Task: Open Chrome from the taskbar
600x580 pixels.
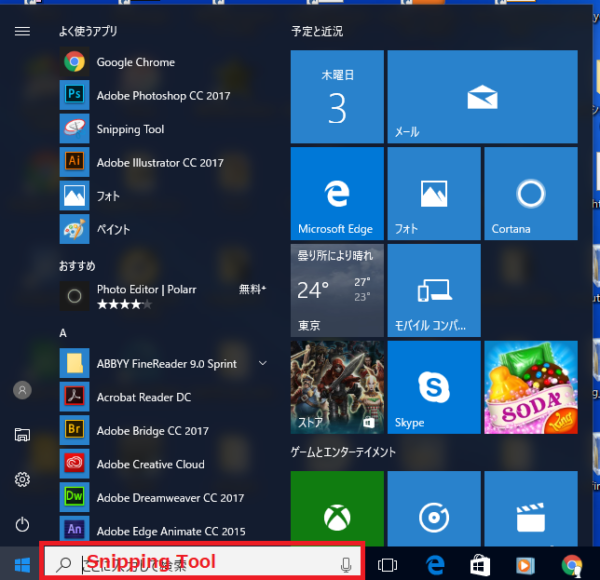Action: point(572,565)
